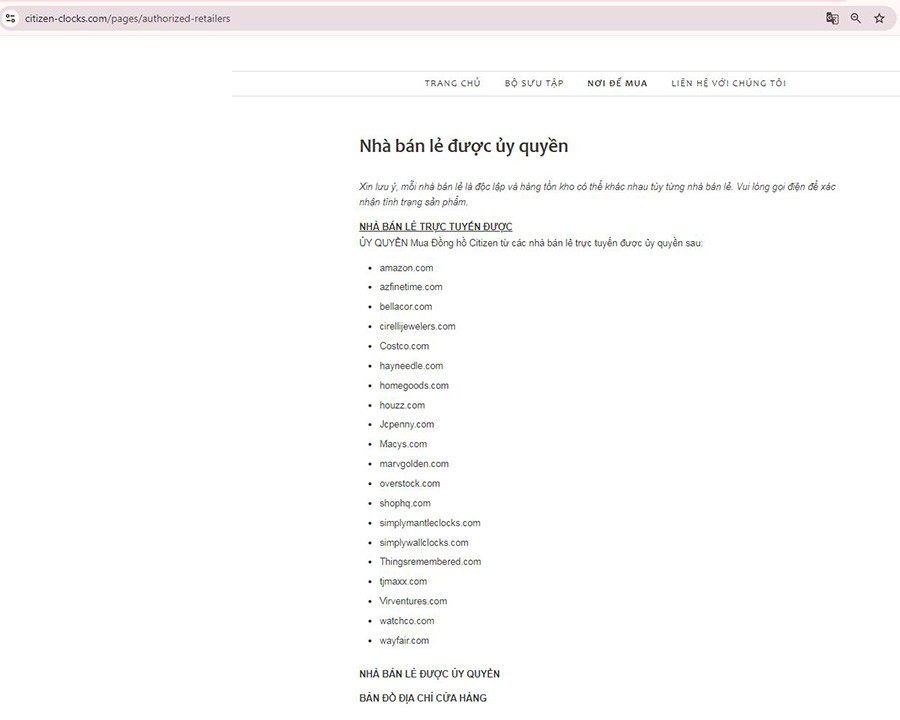The height and width of the screenshot is (720, 900).
Task: Open the translate page icon
Action: coord(832,18)
